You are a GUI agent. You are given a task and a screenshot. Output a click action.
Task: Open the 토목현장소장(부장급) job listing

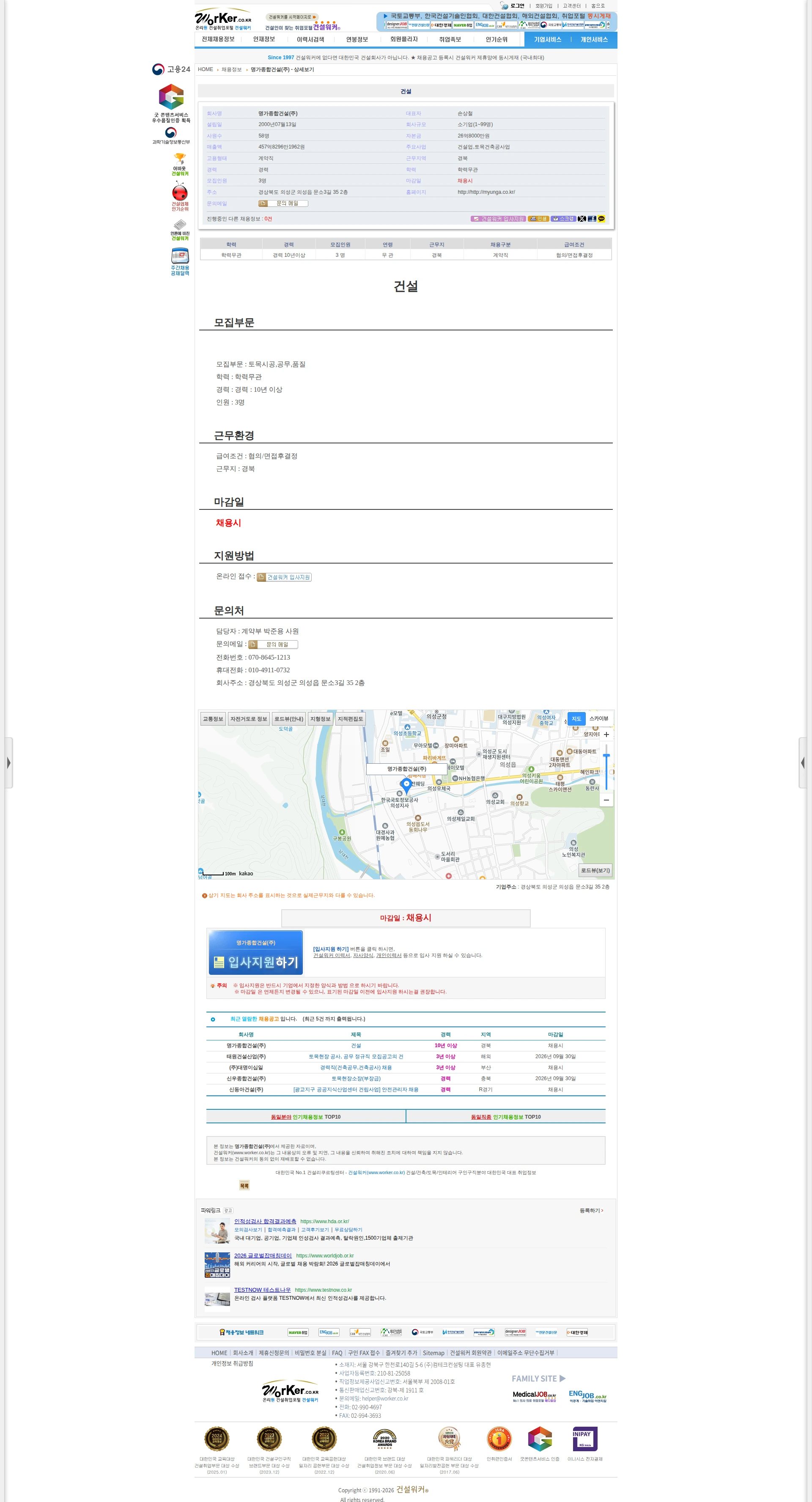(x=356, y=1078)
